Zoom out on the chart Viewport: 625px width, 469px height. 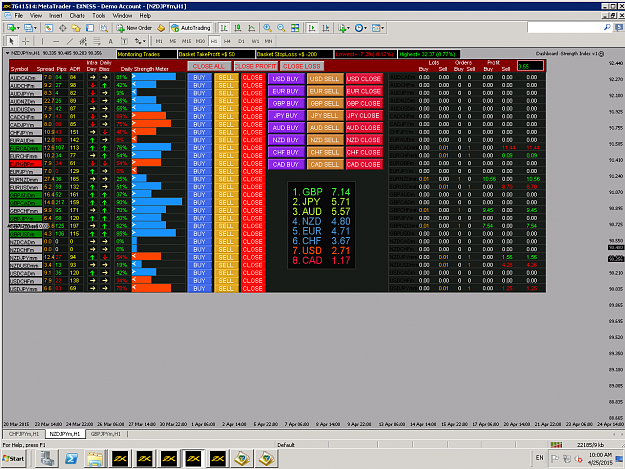pyautogui.click(x=281, y=28)
